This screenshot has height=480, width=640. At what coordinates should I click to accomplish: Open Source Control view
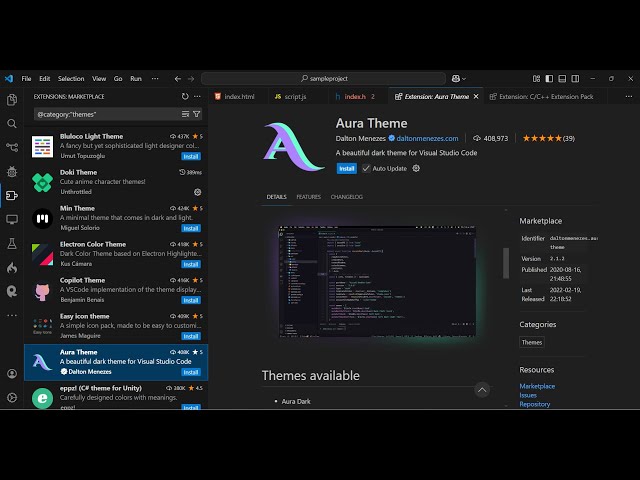(12, 148)
